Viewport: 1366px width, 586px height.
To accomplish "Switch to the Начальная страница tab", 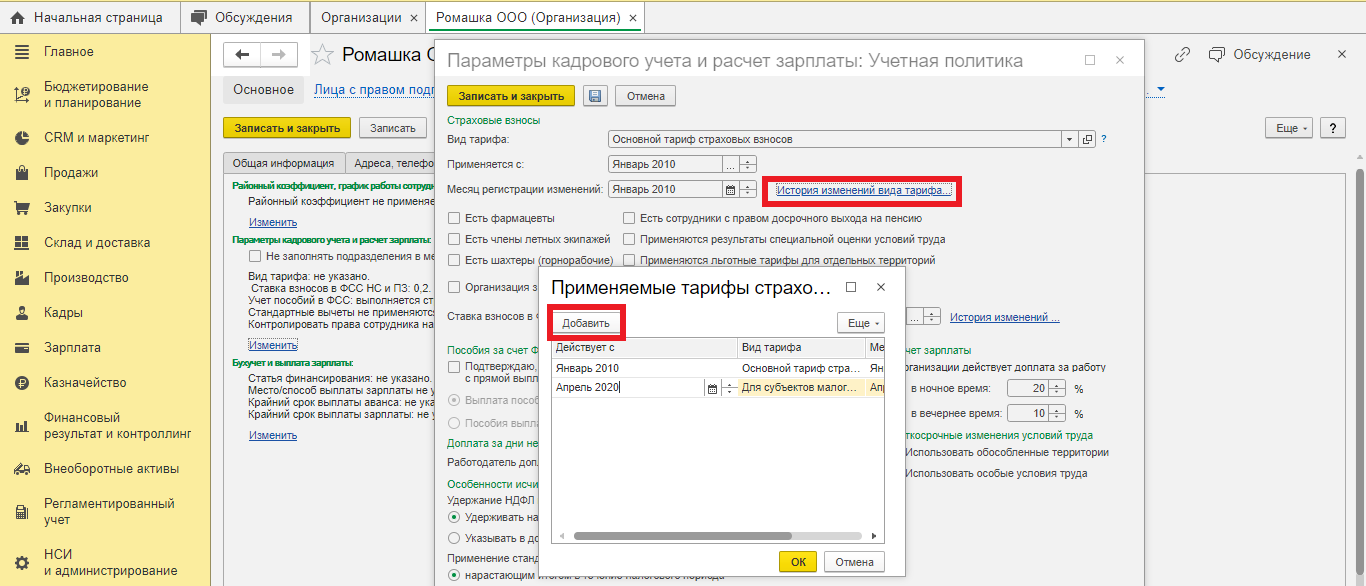I will (x=90, y=18).
